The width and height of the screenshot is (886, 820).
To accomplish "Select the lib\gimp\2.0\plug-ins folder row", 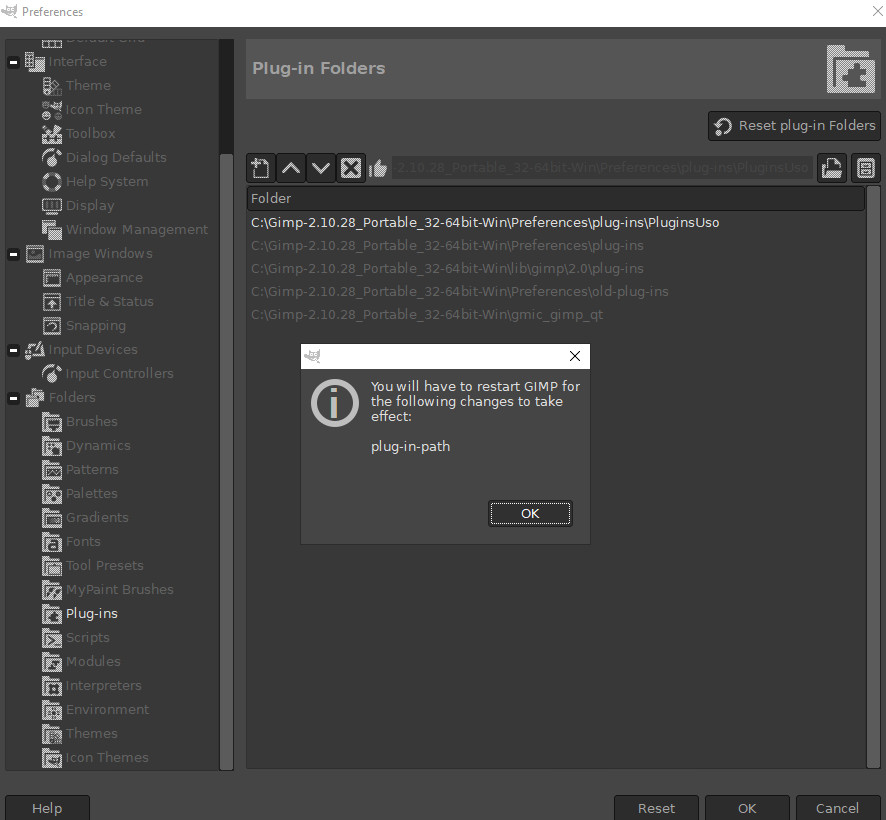I will tap(555, 268).
